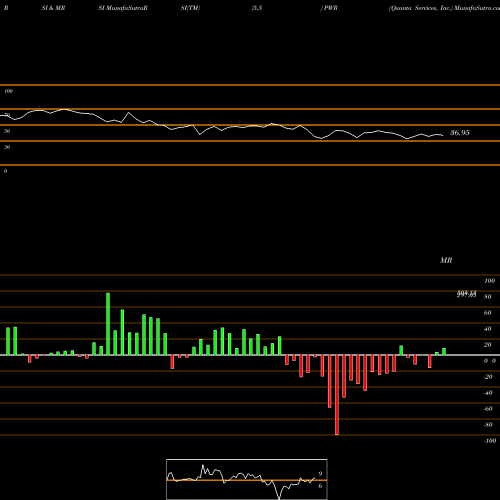Click the MR axis label -100
Viewport: 500px width, 500px height.
pos(490,441)
